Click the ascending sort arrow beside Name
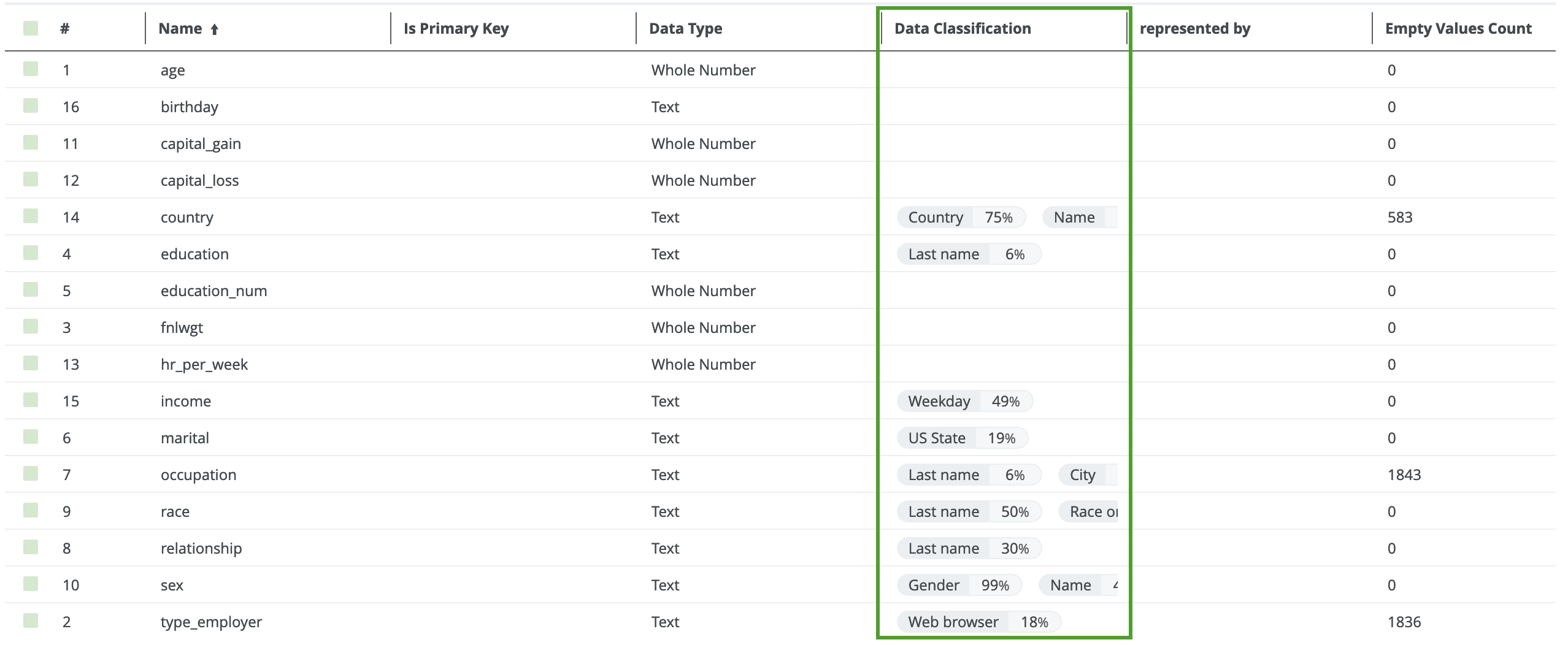1568x645 pixels. [x=213, y=28]
